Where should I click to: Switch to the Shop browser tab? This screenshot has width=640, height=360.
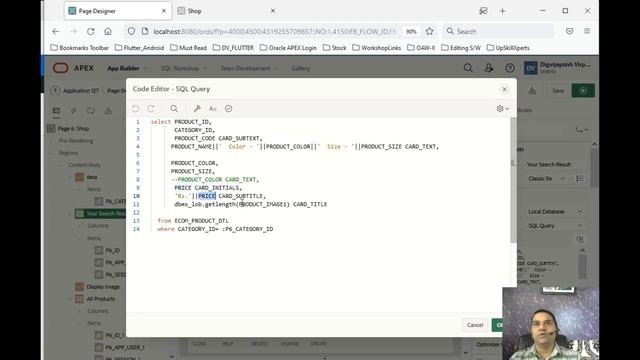(x=224, y=11)
